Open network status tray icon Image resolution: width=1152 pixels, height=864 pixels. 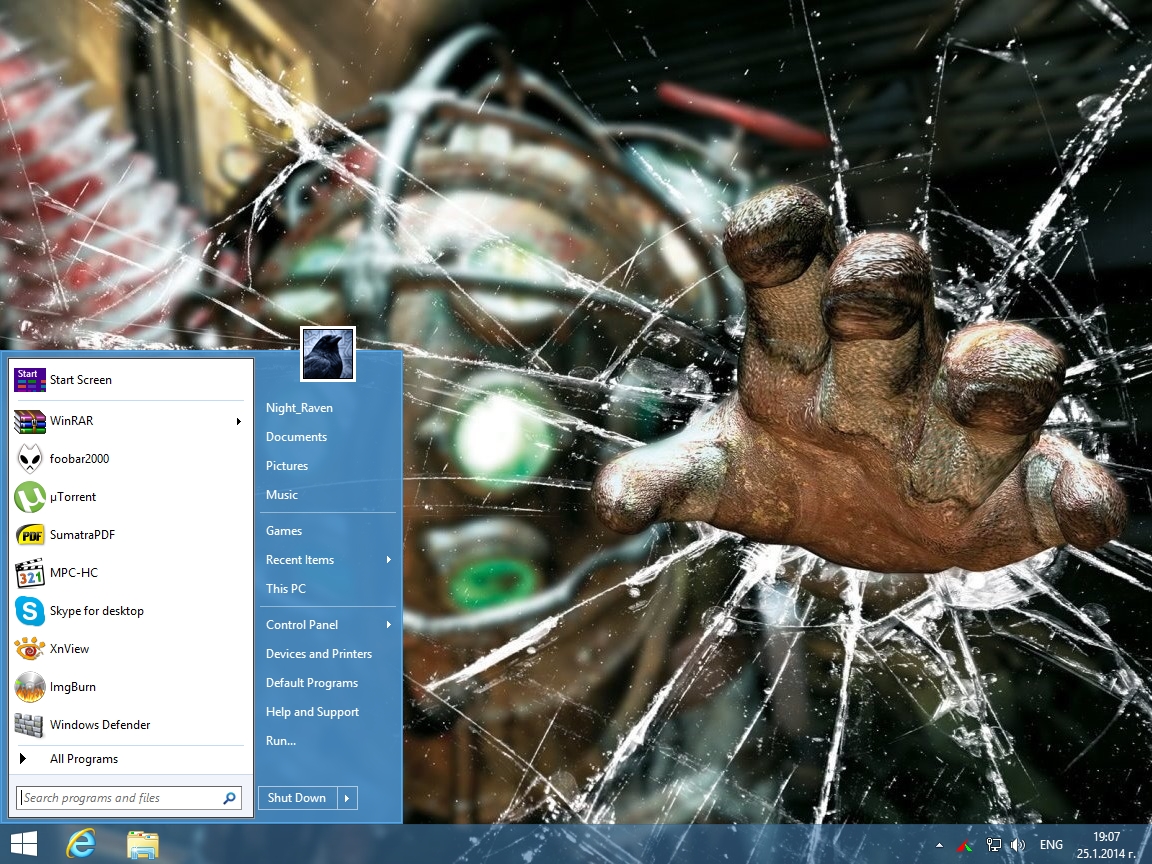[993, 846]
